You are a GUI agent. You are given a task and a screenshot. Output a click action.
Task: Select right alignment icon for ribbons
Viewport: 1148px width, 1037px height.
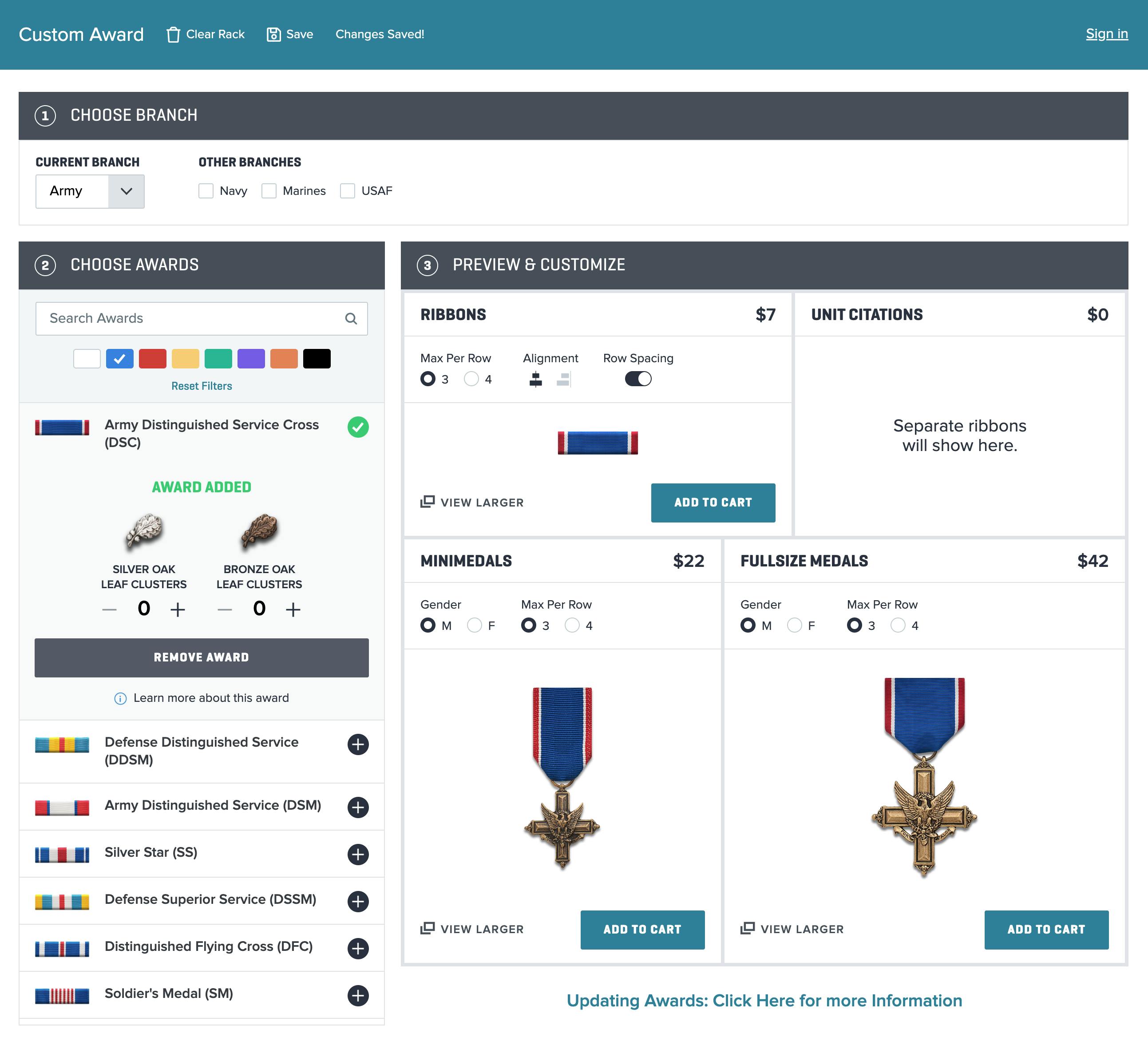click(564, 379)
